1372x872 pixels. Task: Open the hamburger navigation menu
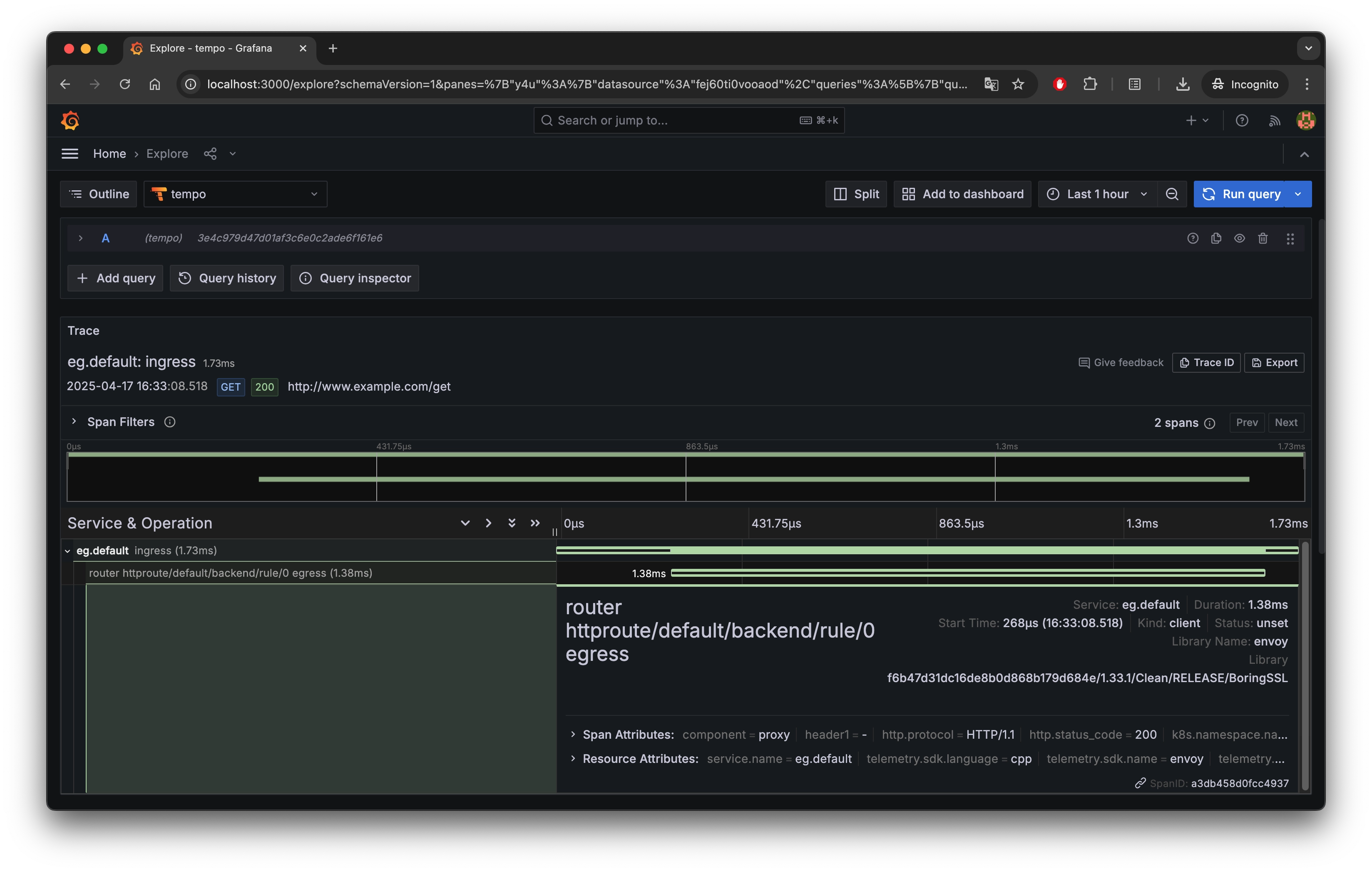click(x=70, y=154)
